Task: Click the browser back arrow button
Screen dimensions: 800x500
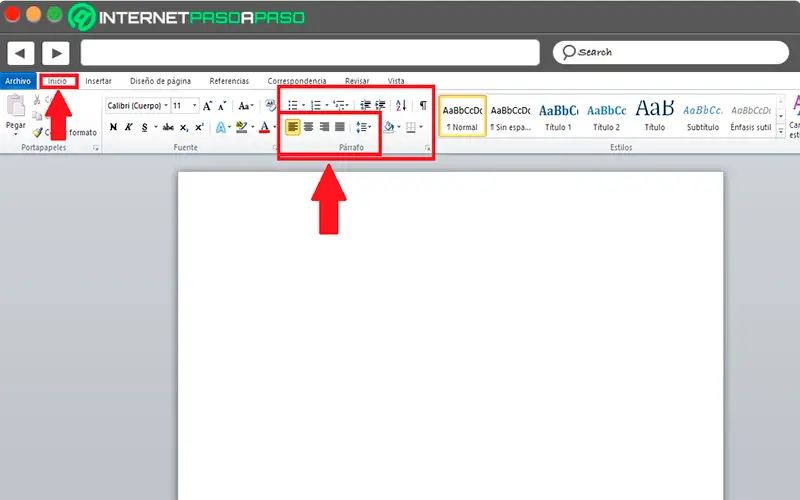Action: coord(20,53)
